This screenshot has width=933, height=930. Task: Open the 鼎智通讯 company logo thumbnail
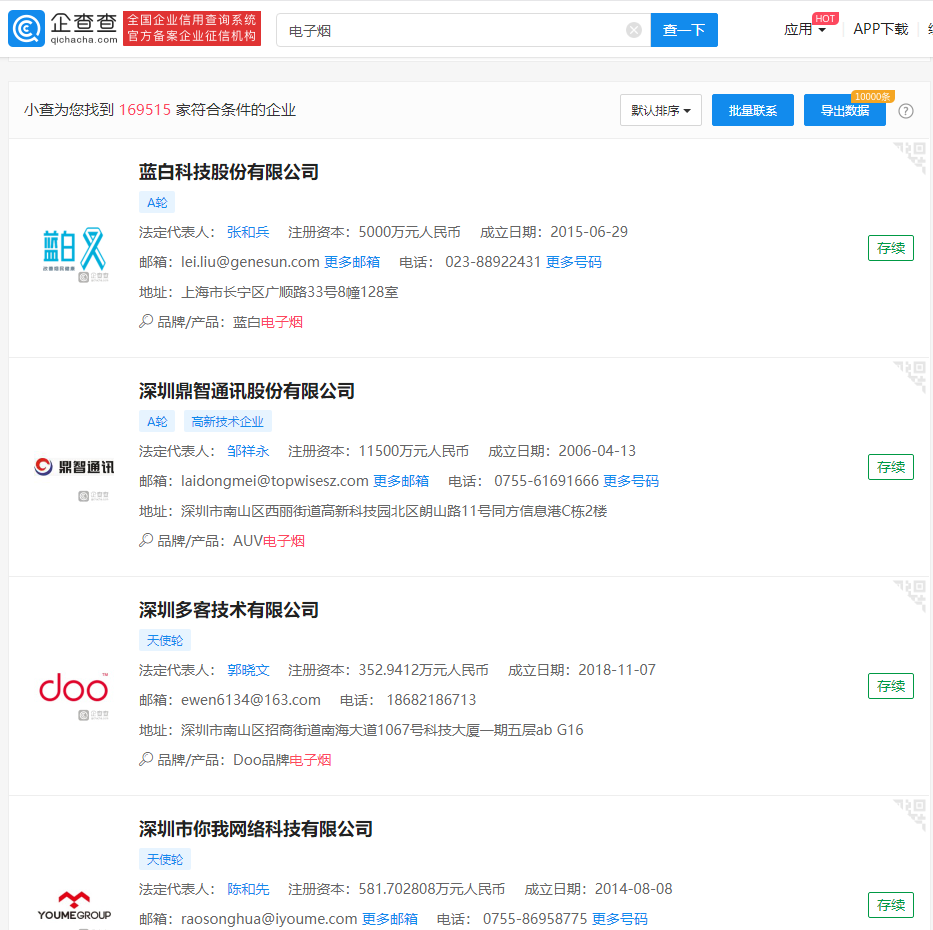(x=74, y=469)
